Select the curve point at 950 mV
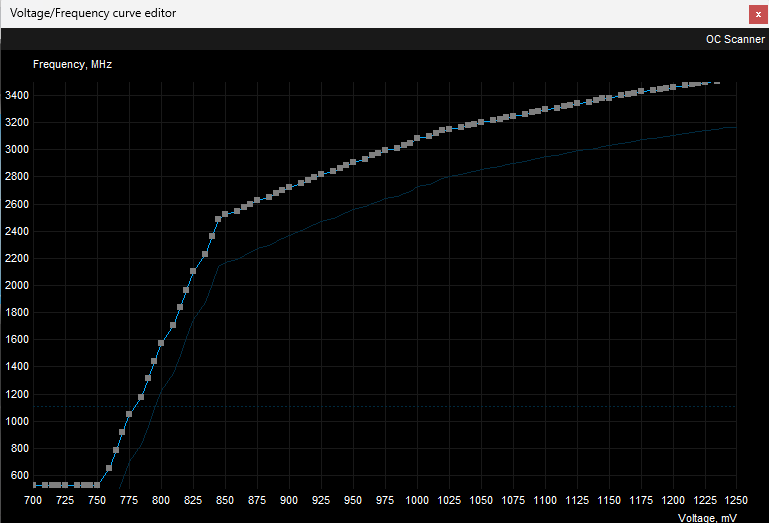769x523 pixels. [353, 162]
